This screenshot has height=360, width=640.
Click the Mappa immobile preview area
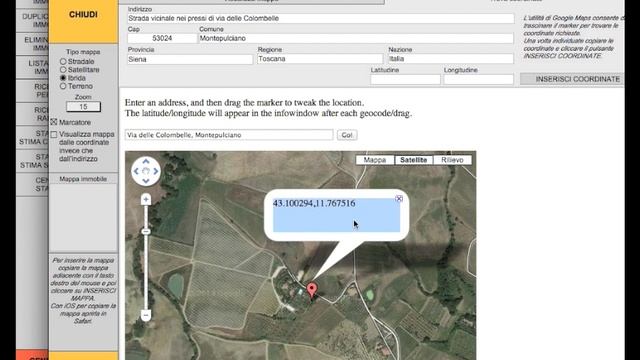coord(83,217)
